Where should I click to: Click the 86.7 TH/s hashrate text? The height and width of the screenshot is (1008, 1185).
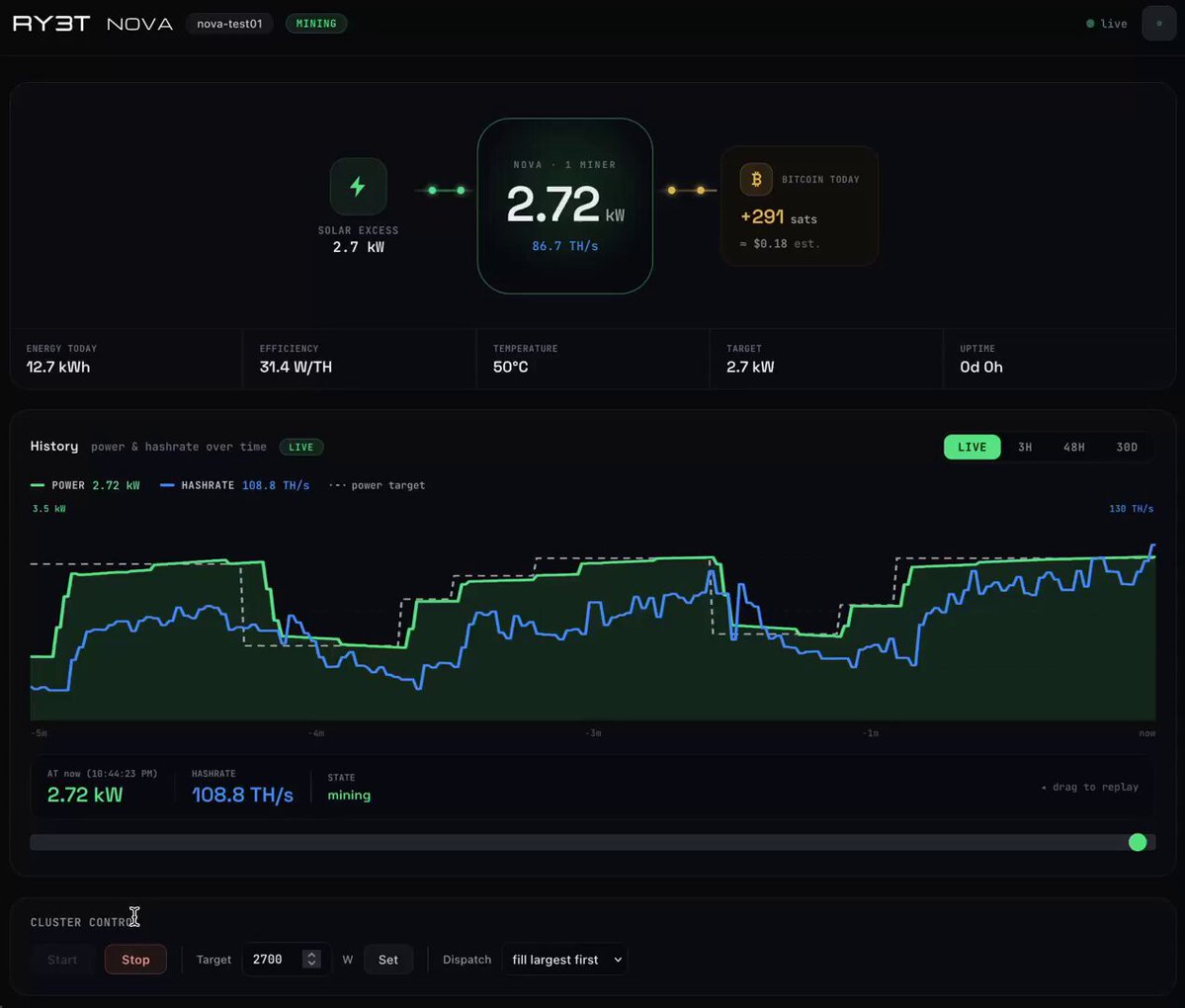point(565,246)
